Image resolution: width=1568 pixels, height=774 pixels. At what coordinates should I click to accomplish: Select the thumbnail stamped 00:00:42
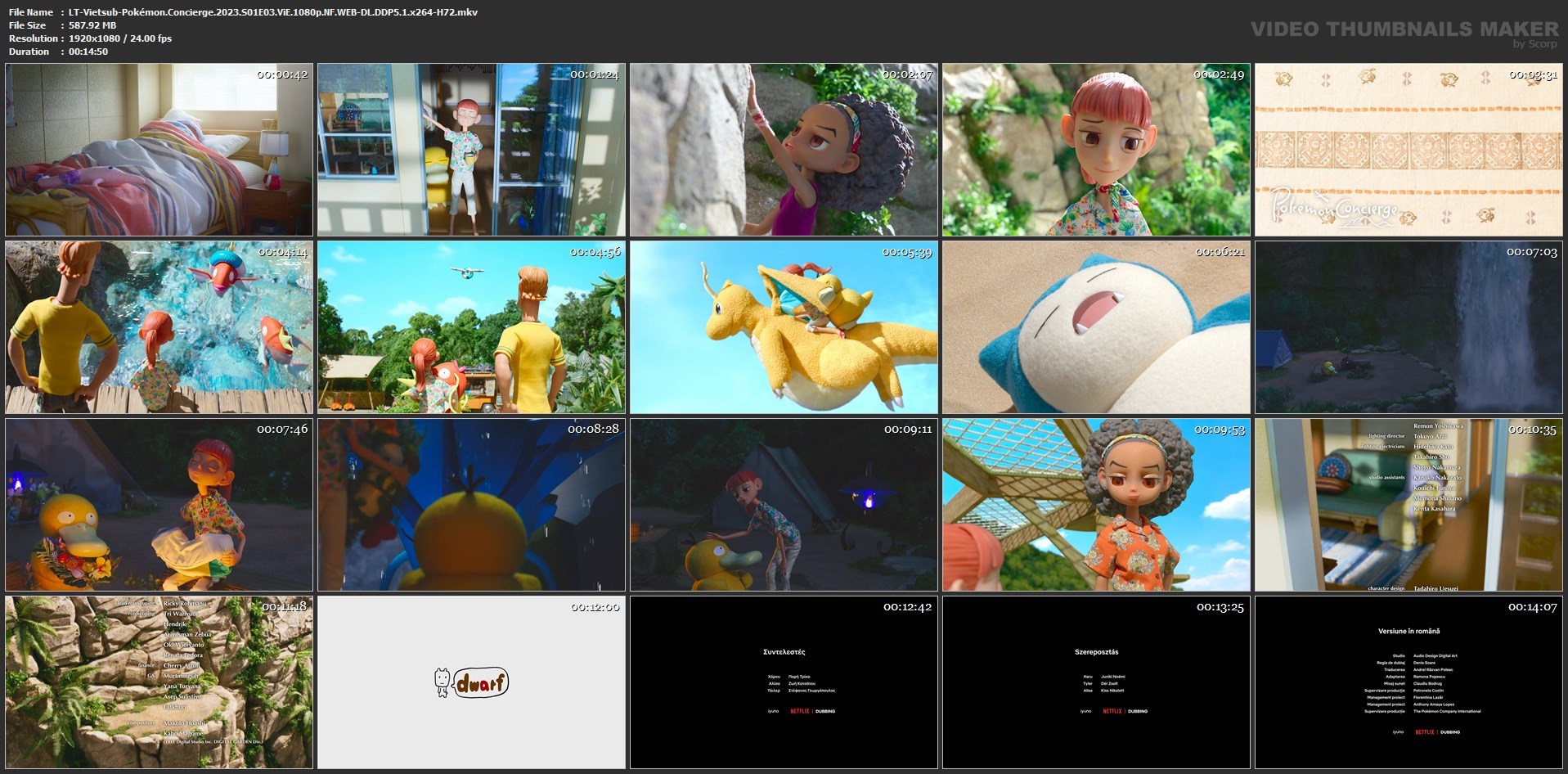[159, 150]
